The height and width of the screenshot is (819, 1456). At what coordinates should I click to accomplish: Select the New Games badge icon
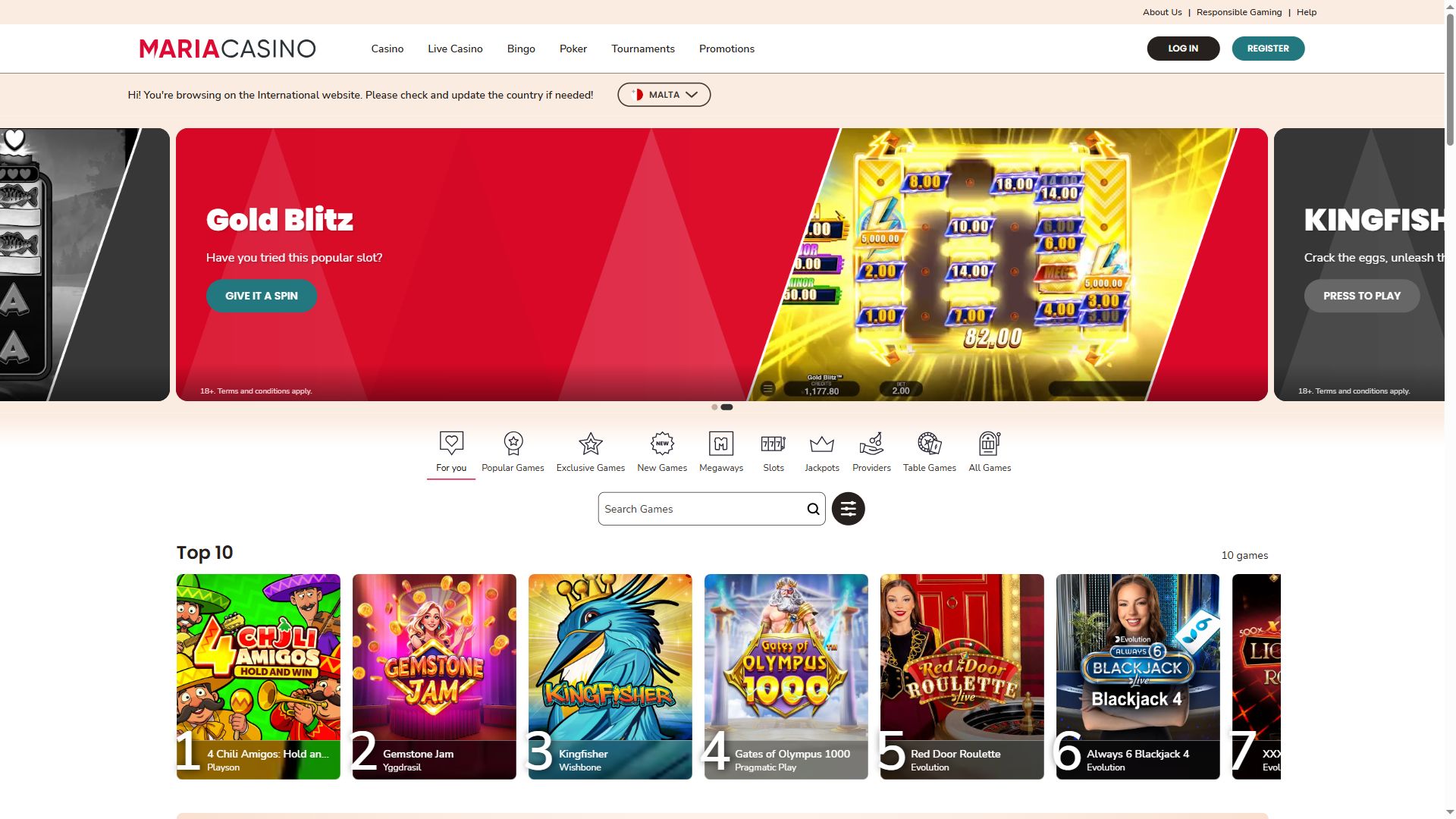[x=662, y=443]
